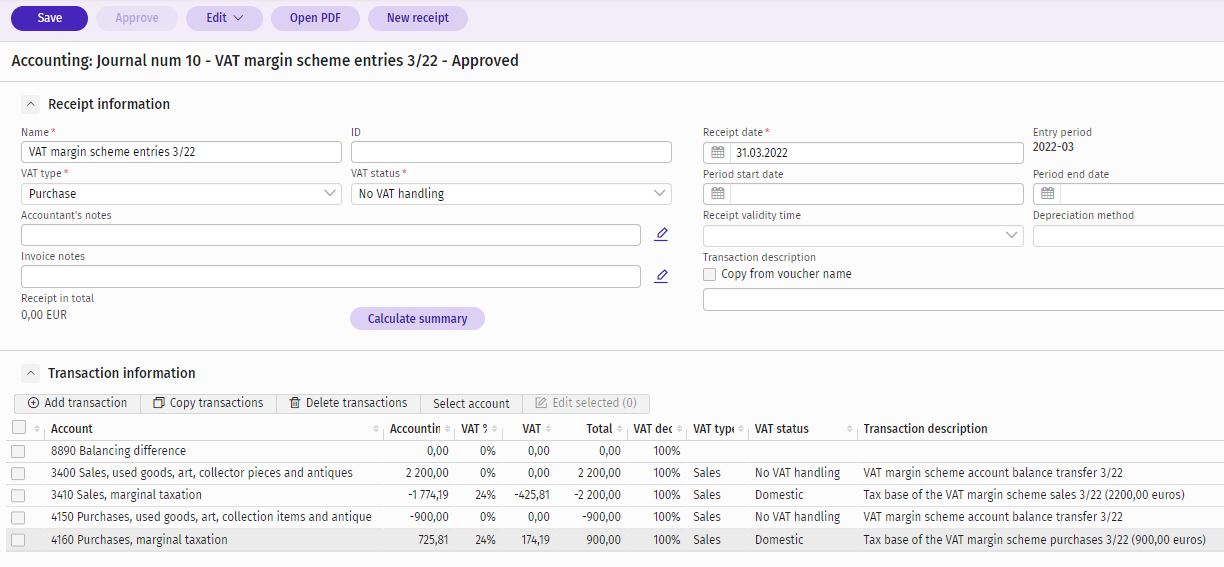
Task: Open the Period end date calendar icon
Action: coord(1047,194)
